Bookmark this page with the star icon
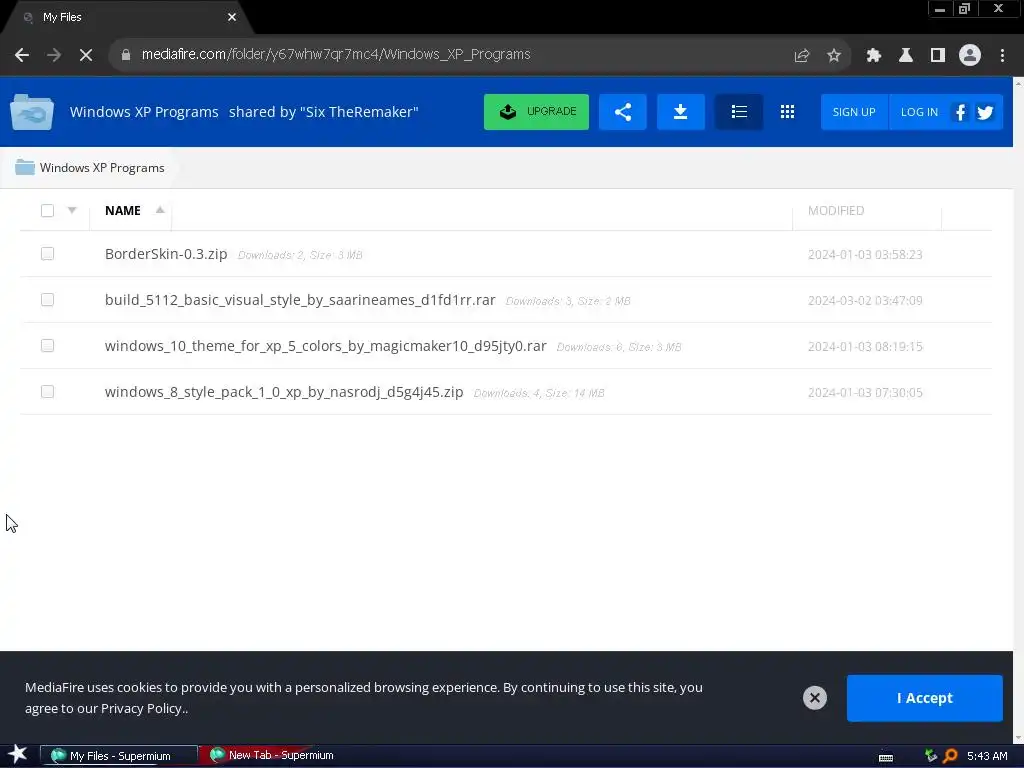1024x768 pixels. tap(833, 56)
